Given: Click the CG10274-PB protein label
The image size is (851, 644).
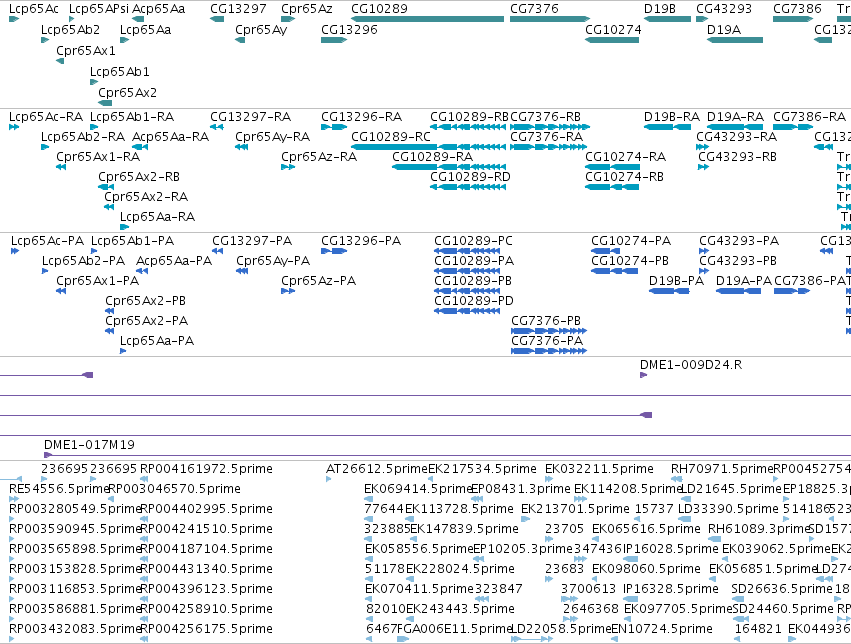Looking at the screenshot, I should coord(630,260).
